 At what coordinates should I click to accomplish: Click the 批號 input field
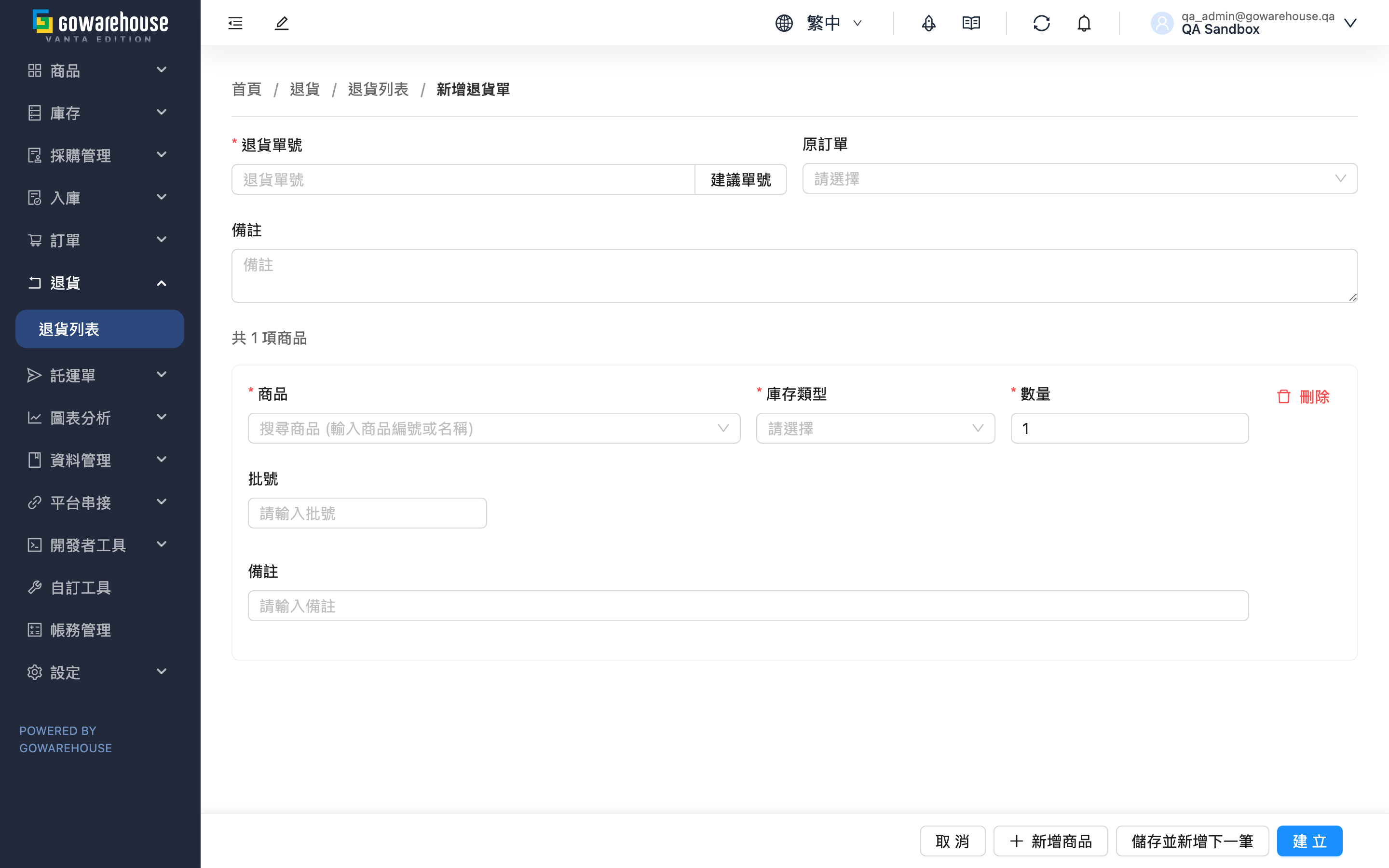(x=368, y=513)
